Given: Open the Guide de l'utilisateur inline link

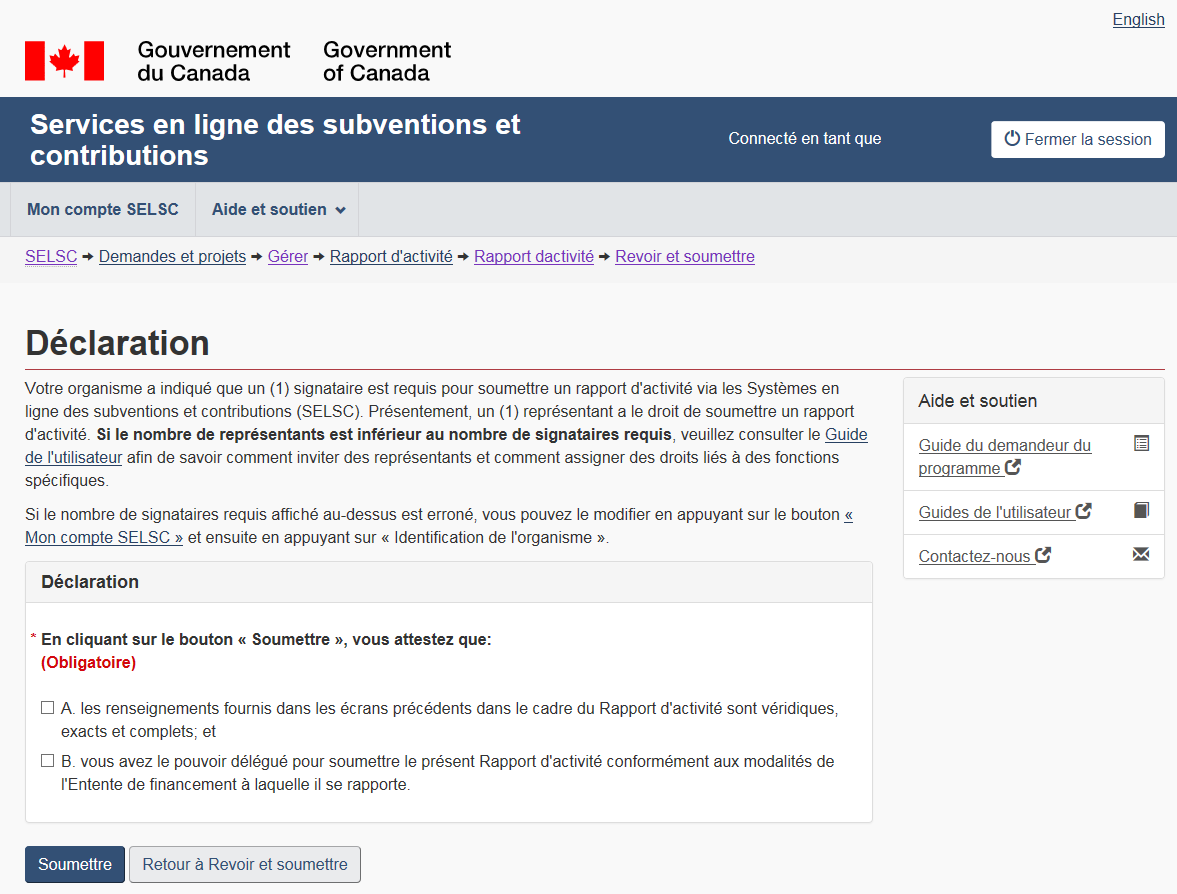Looking at the screenshot, I should point(846,435).
